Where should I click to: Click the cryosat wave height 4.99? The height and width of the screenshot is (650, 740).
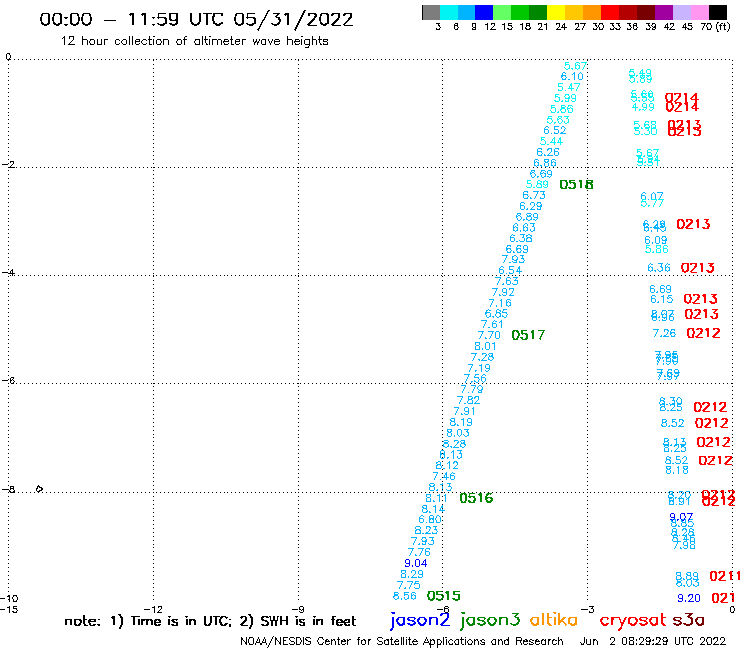coord(643,107)
